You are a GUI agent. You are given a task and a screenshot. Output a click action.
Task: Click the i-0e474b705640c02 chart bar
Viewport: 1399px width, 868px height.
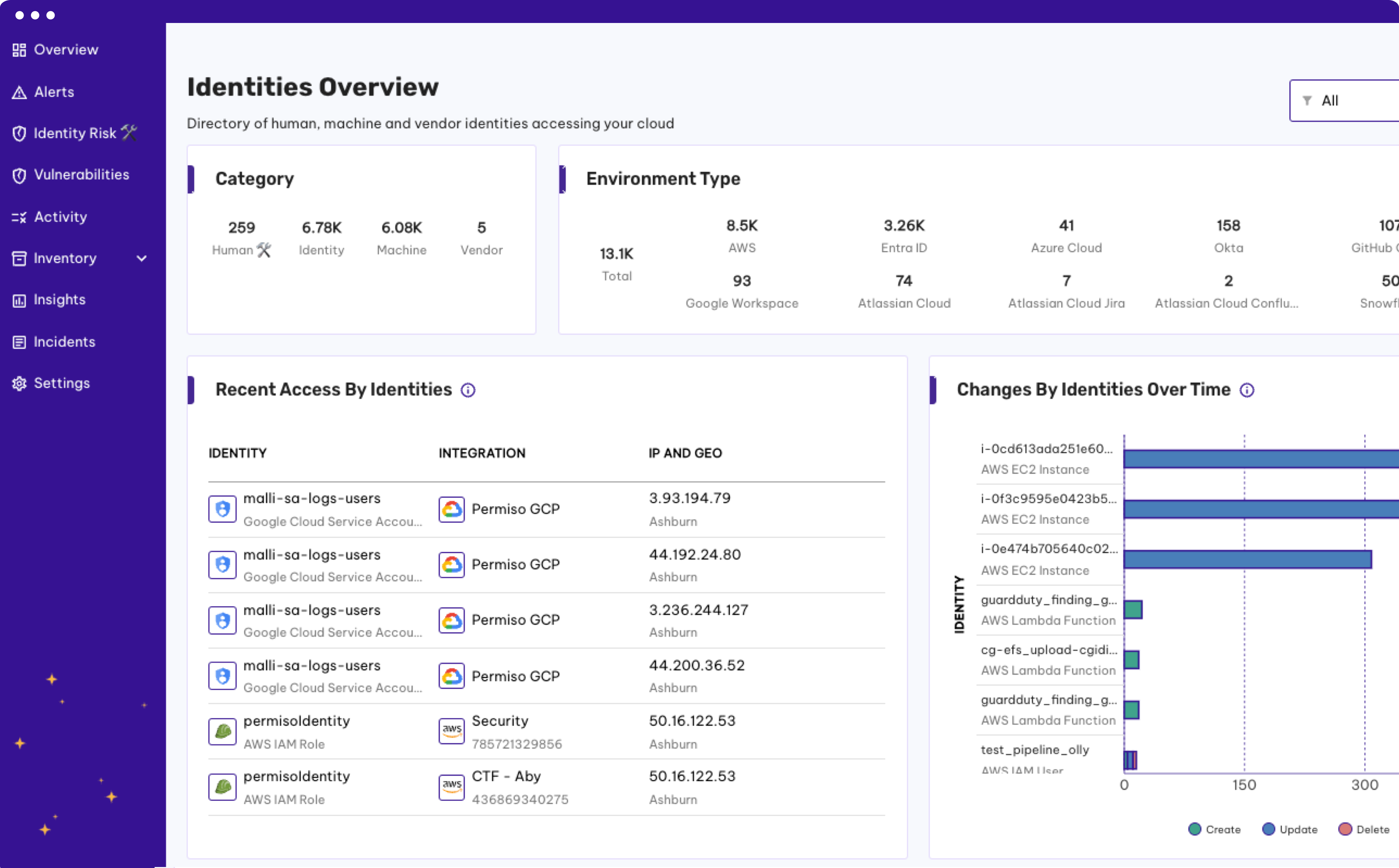click(1248, 559)
